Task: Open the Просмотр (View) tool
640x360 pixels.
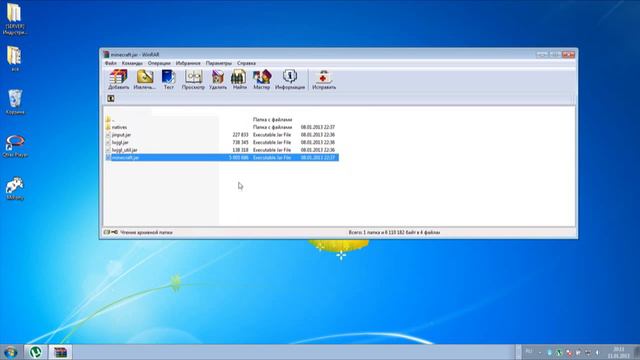Action: [193, 80]
